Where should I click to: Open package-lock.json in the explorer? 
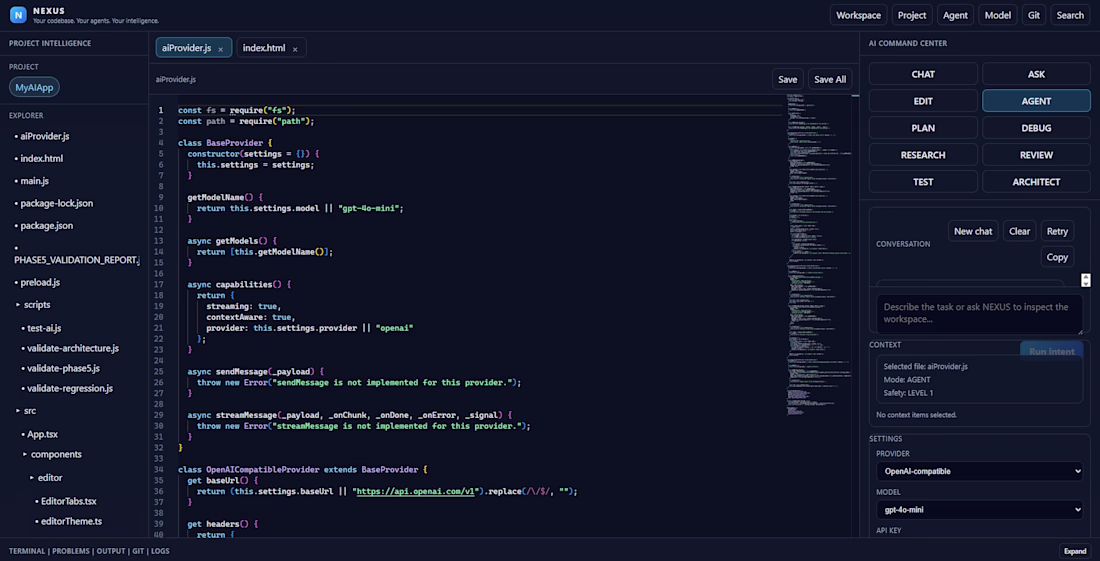(56, 203)
